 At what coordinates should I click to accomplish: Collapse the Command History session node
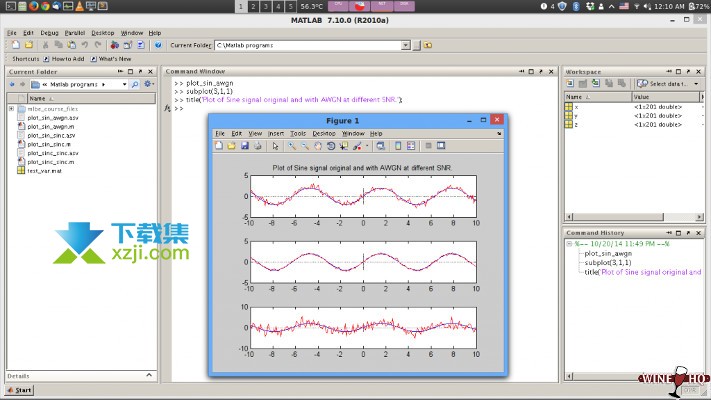[x=570, y=244]
